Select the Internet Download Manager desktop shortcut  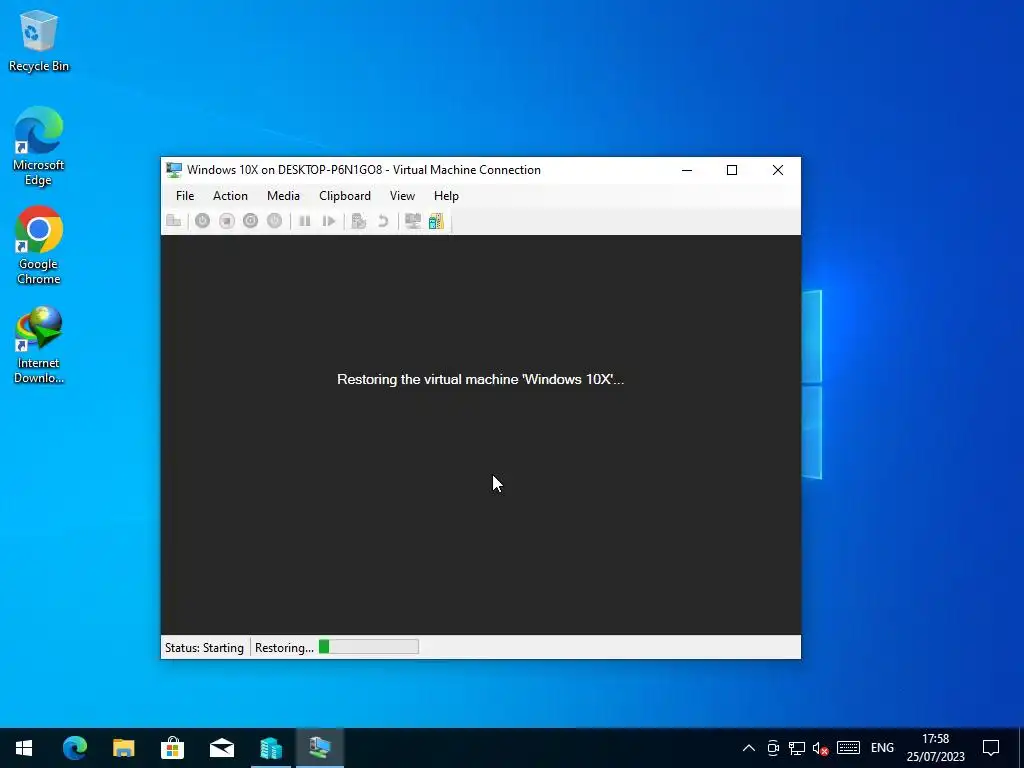click(x=39, y=345)
